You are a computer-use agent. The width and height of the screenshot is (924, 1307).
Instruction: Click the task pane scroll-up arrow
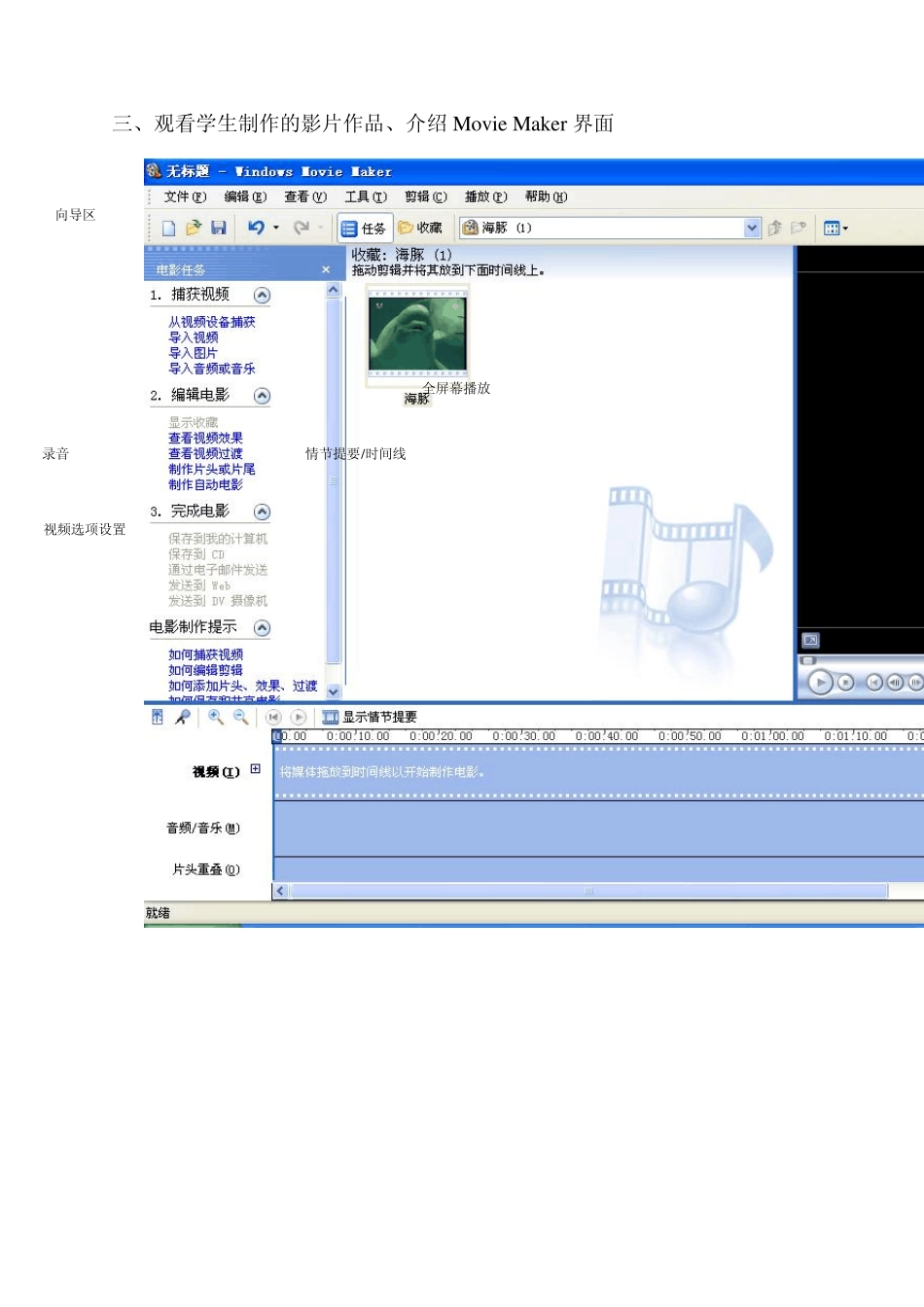coord(334,290)
